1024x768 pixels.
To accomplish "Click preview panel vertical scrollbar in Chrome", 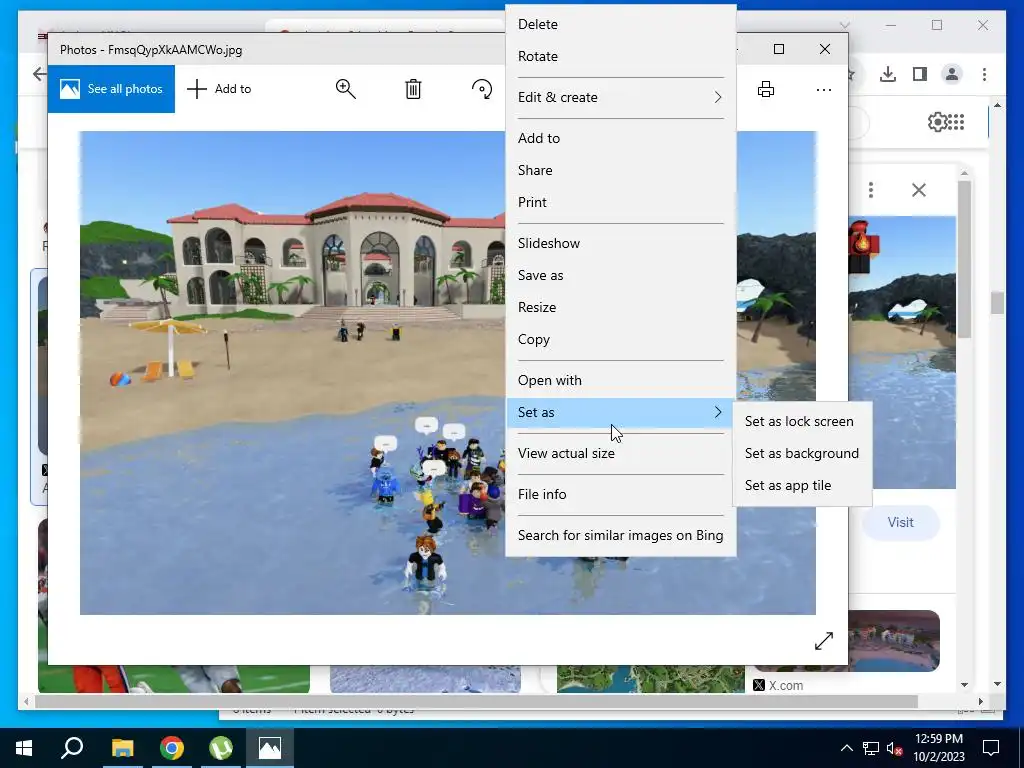I will click(x=965, y=259).
